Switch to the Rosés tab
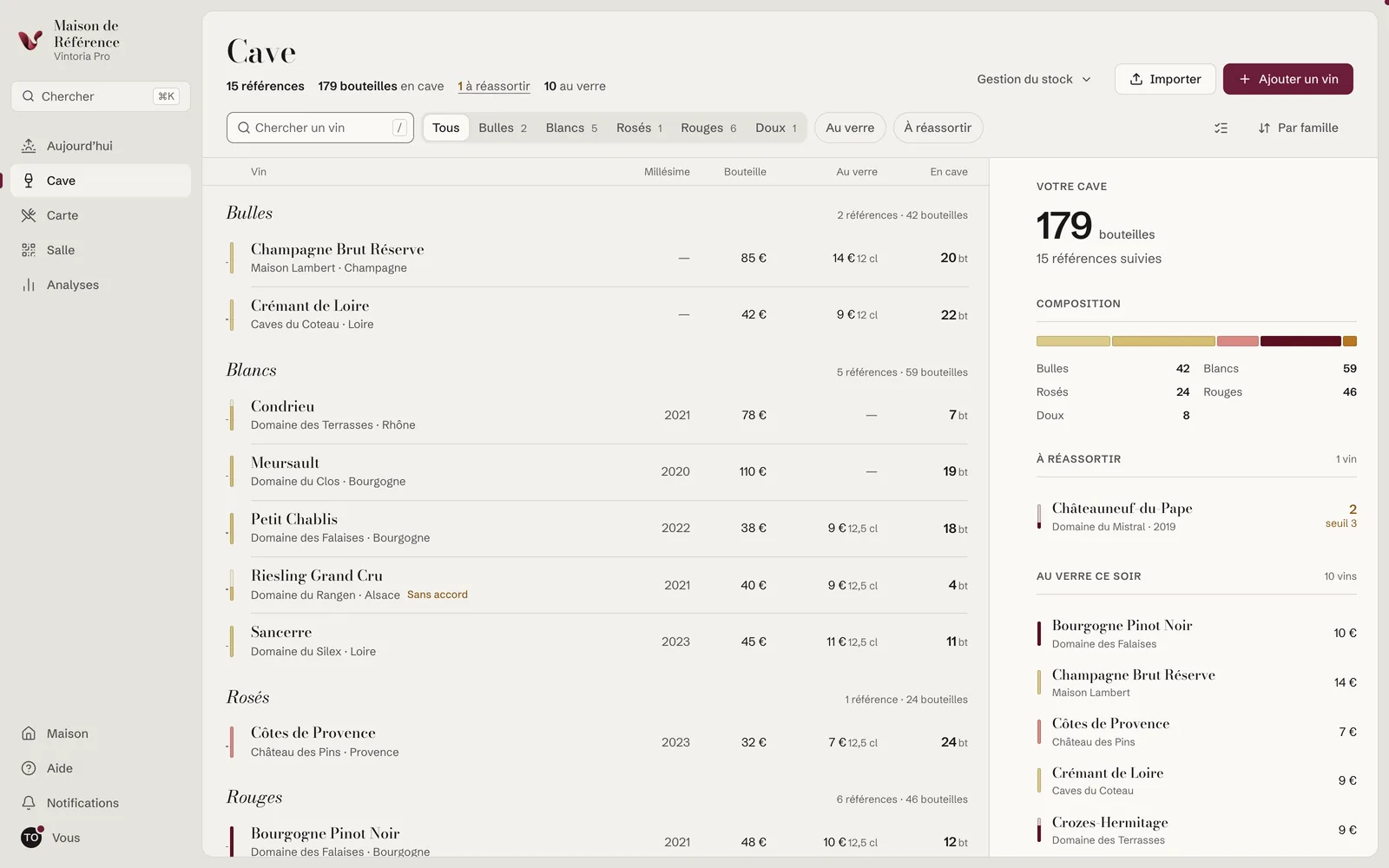 coord(639,128)
